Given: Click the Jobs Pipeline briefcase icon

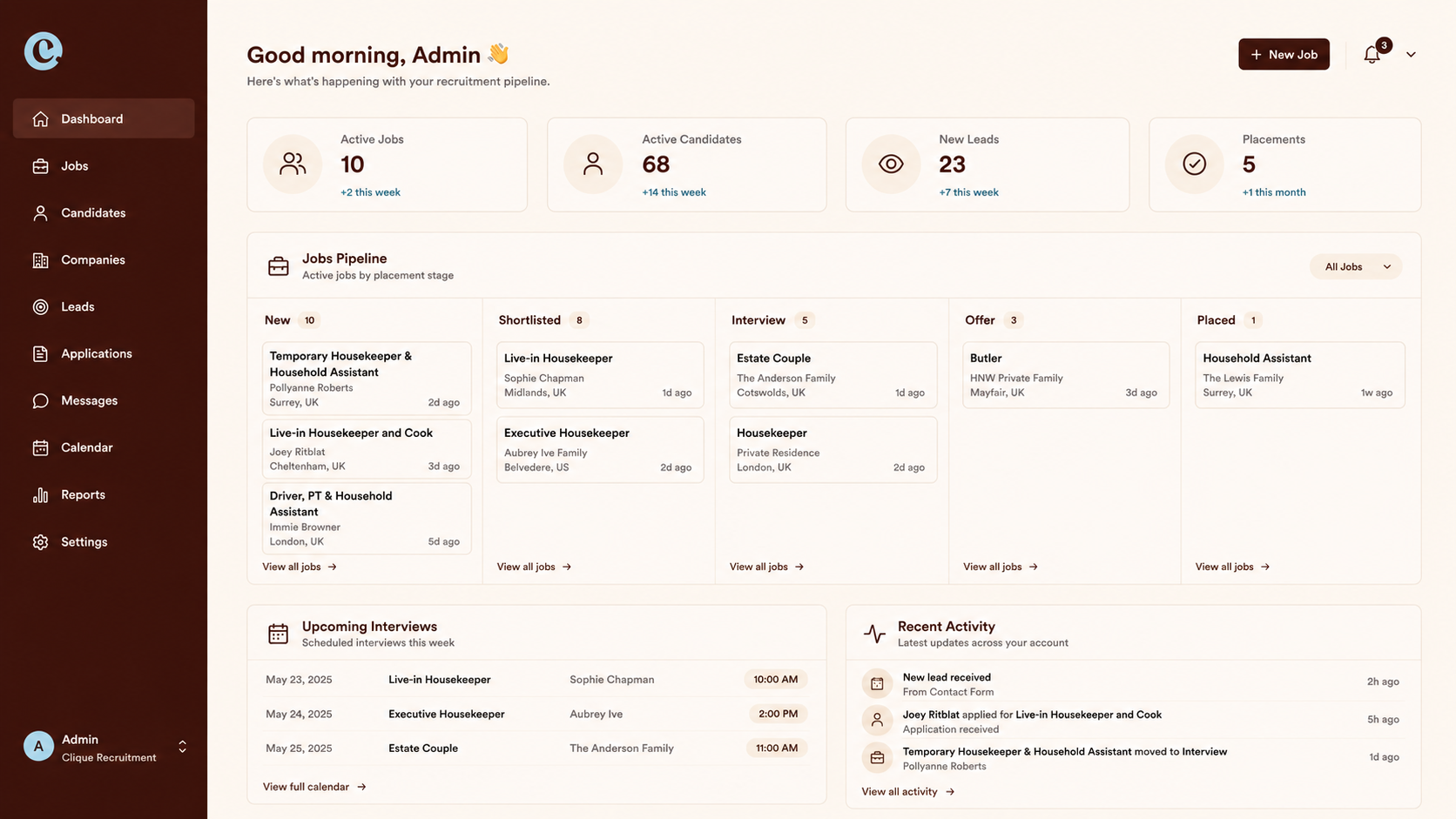Looking at the screenshot, I should pos(279,266).
